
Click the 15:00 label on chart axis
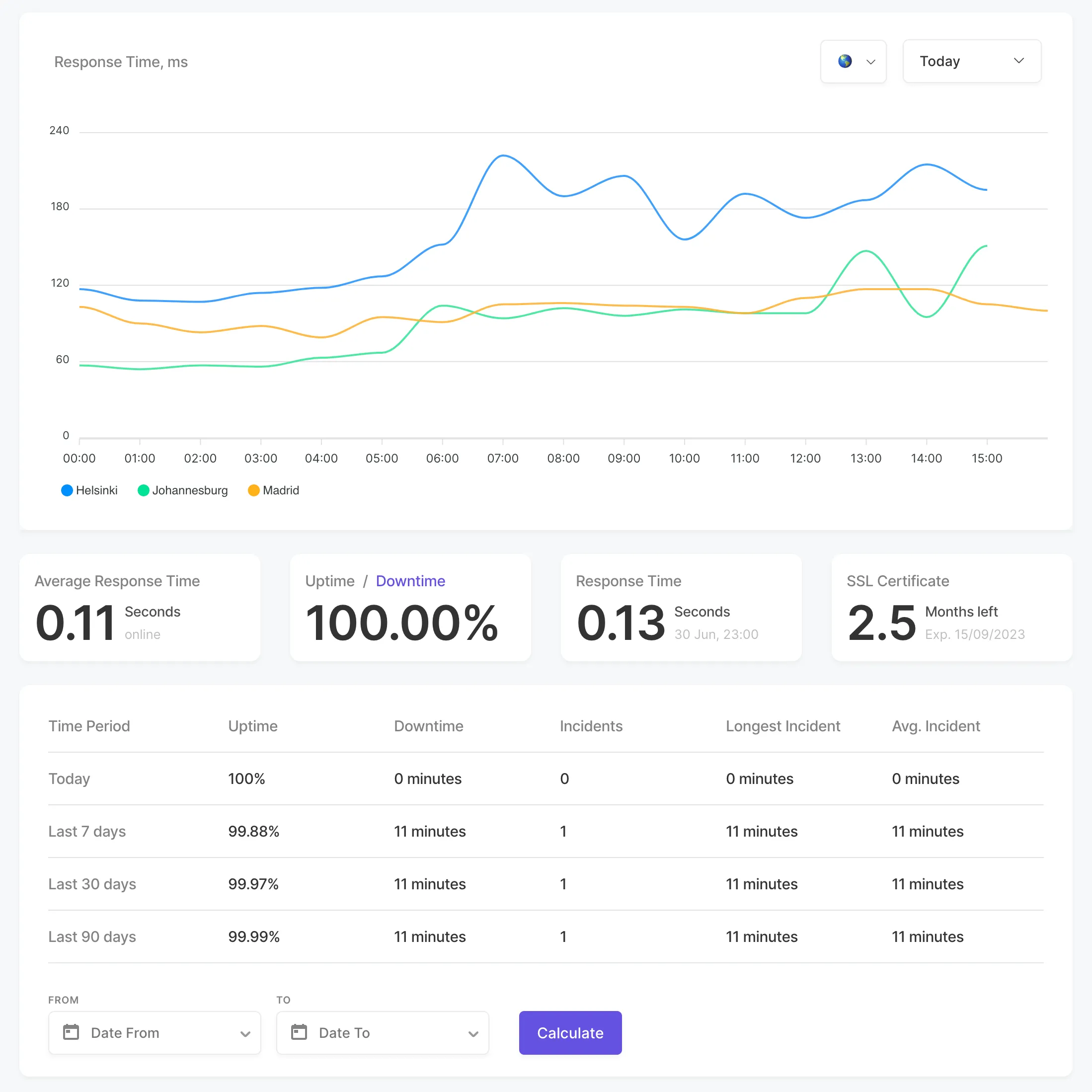point(986,459)
